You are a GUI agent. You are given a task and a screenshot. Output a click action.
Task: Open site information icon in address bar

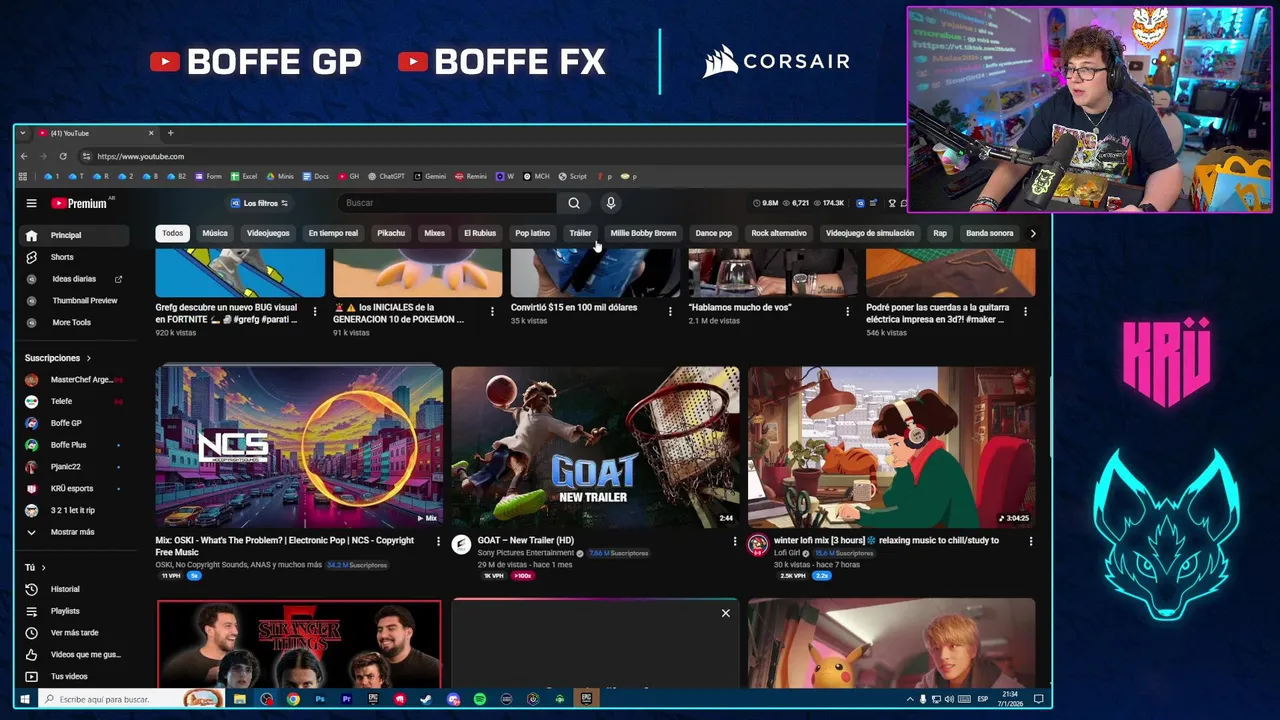[86, 156]
